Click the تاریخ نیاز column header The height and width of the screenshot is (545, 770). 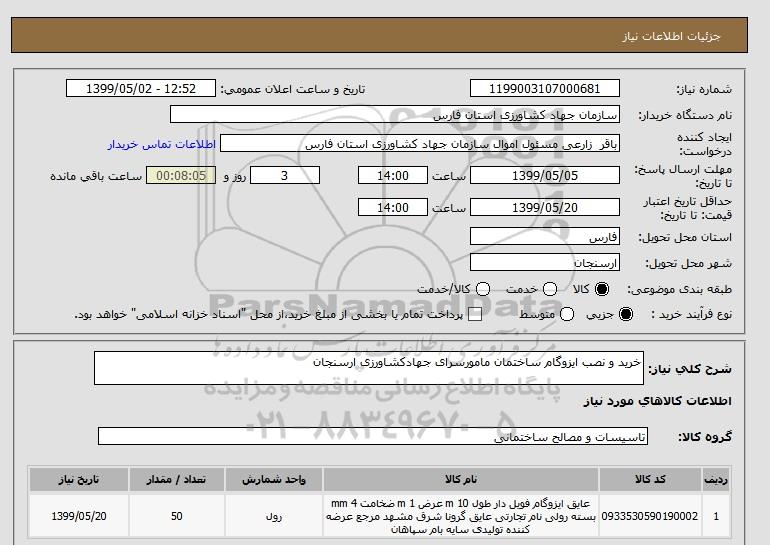[x=79, y=479]
